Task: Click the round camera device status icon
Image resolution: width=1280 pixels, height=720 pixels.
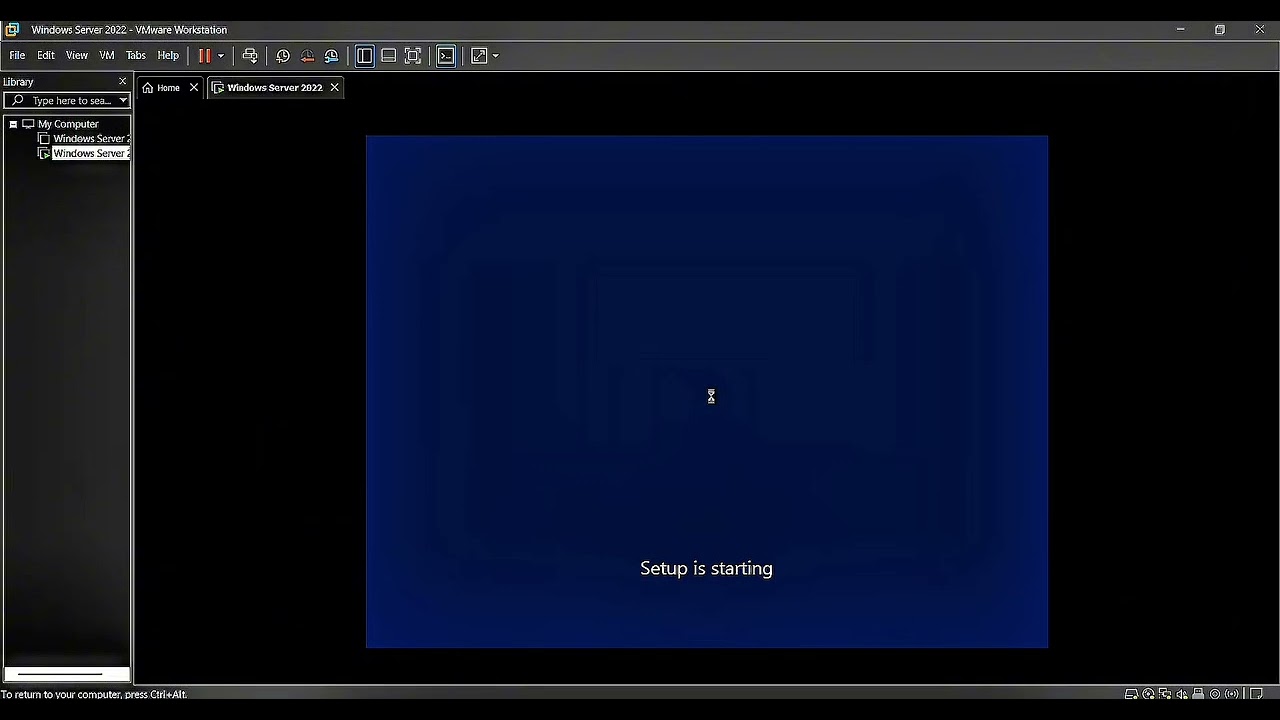Action: click(x=1215, y=694)
